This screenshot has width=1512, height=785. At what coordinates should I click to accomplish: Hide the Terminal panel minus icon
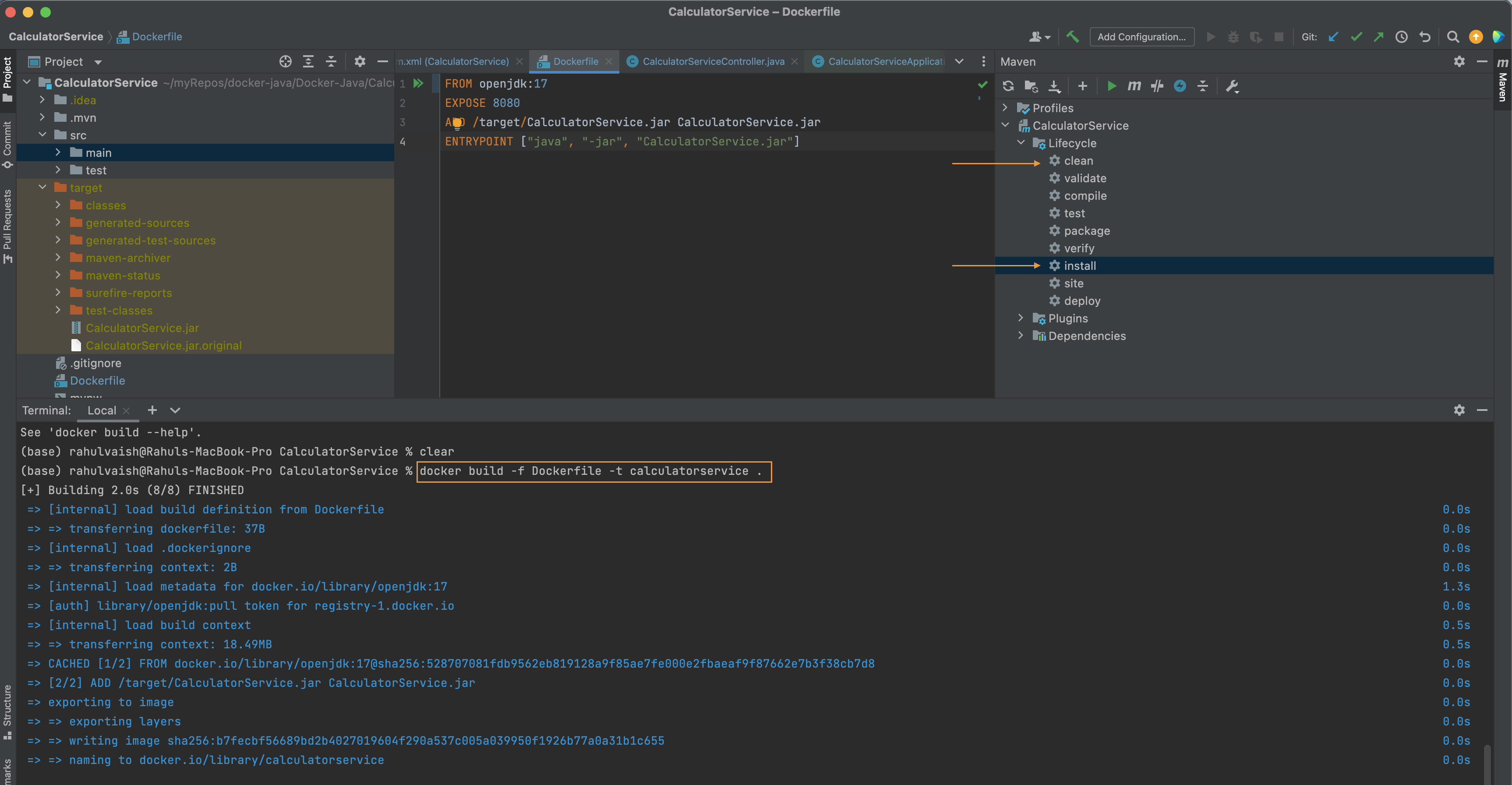pos(1482,410)
